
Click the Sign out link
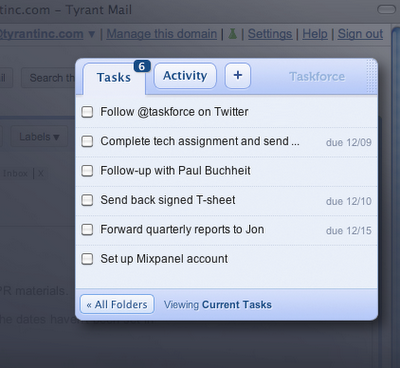point(360,34)
